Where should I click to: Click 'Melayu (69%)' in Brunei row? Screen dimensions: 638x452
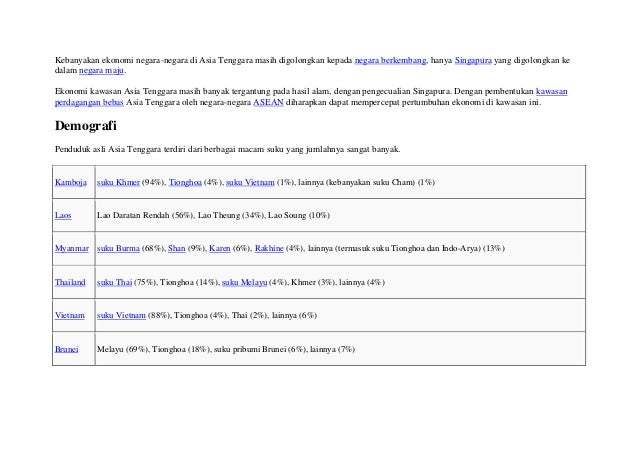(x=123, y=349)
